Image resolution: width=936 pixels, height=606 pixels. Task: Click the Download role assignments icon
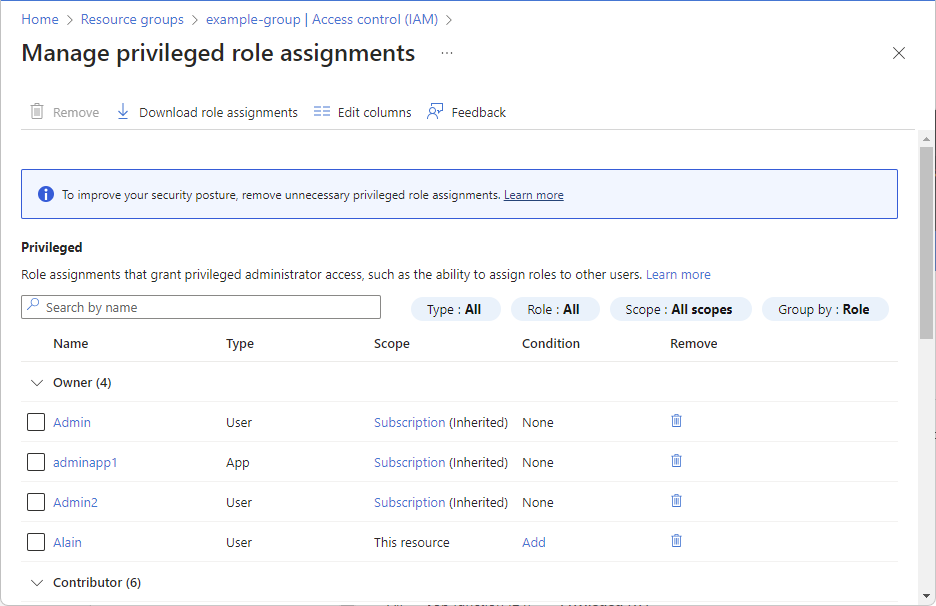[x=123, y=112]
